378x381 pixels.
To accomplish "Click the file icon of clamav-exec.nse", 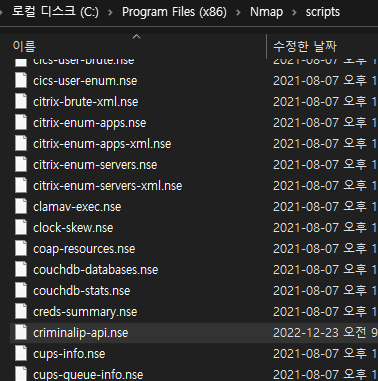I will click(x=21, y=207).
